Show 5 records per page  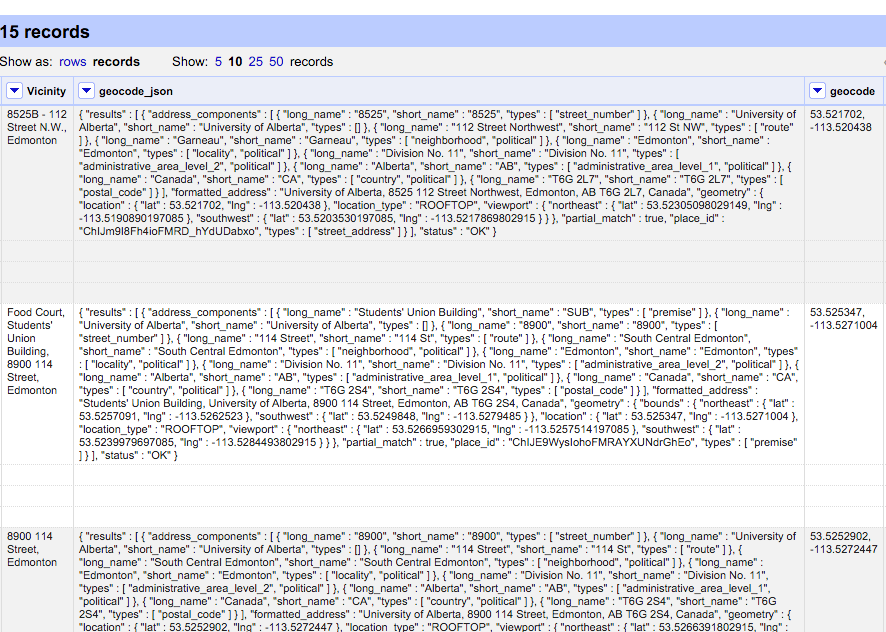pyautogui.click(x=218, y=61)
